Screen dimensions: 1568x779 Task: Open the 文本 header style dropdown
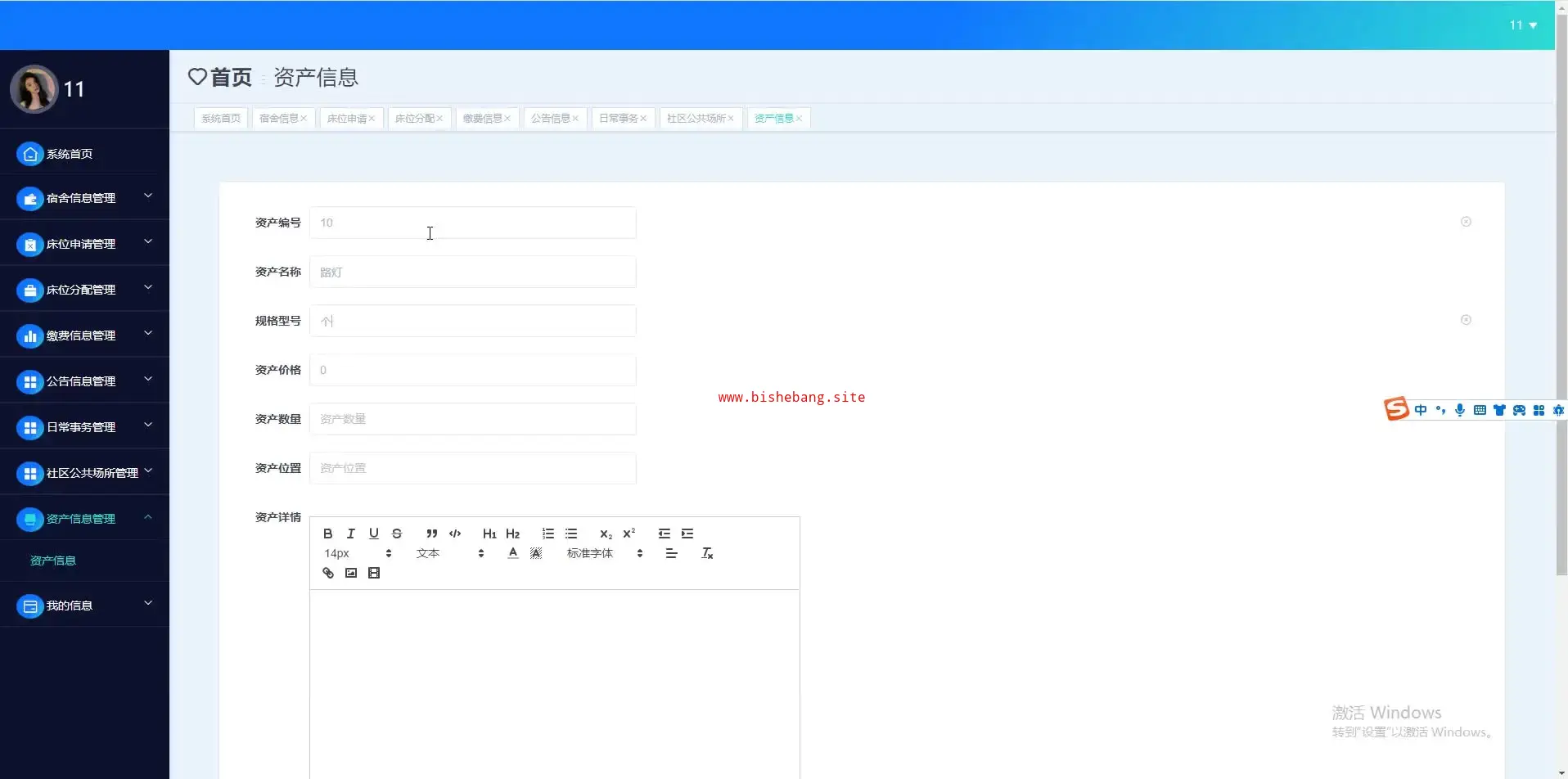point(450,553)
